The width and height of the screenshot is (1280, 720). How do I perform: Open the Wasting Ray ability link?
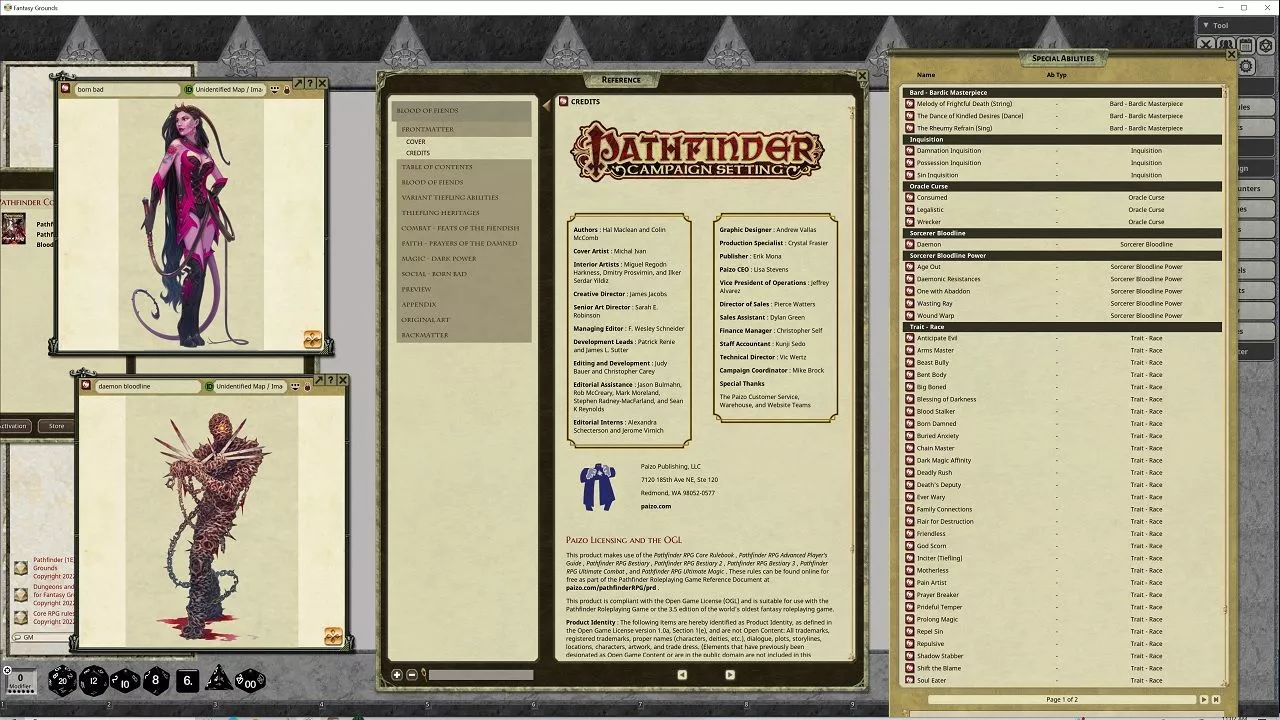pyautogui.click(x=909, y=303)
